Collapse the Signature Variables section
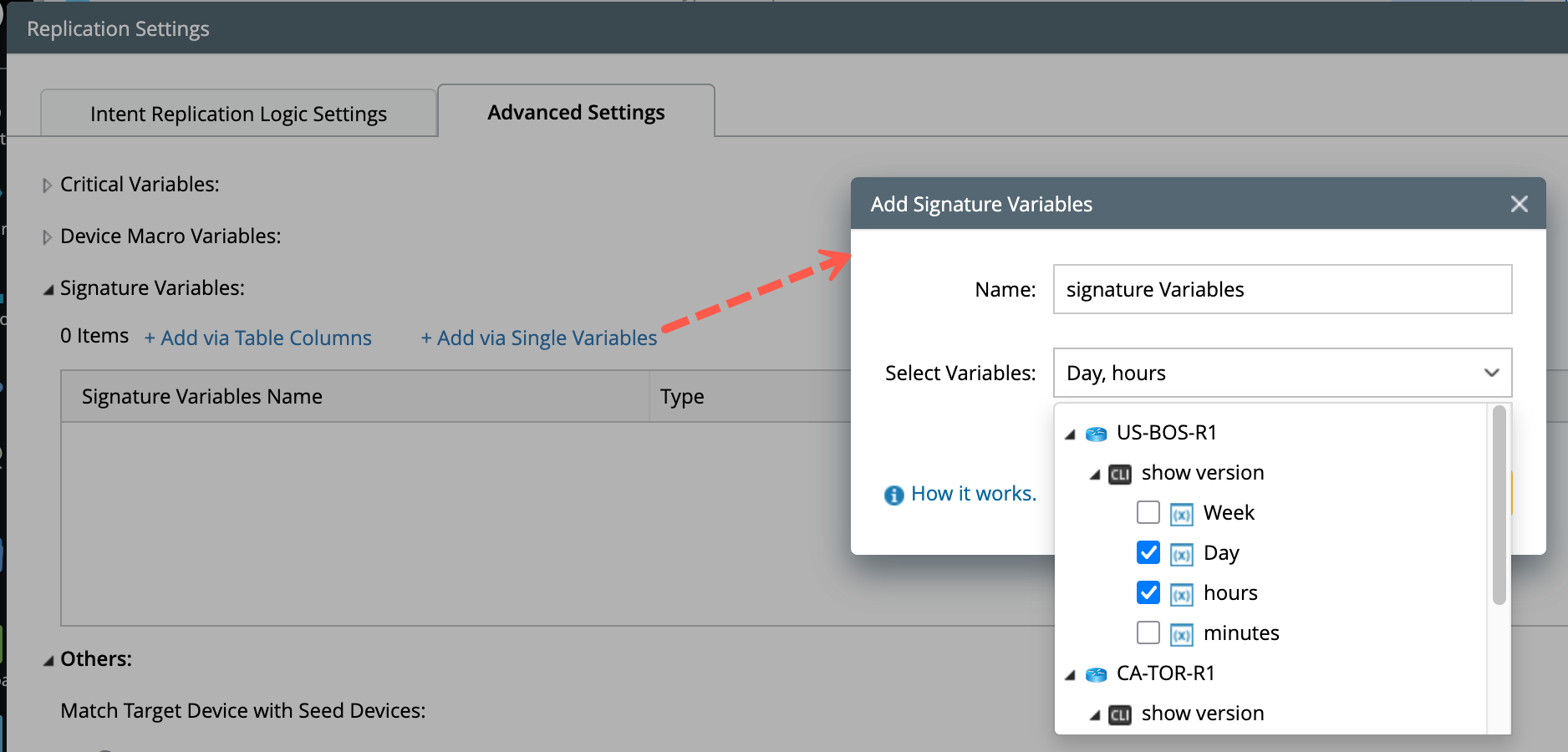 pos(48,287)
